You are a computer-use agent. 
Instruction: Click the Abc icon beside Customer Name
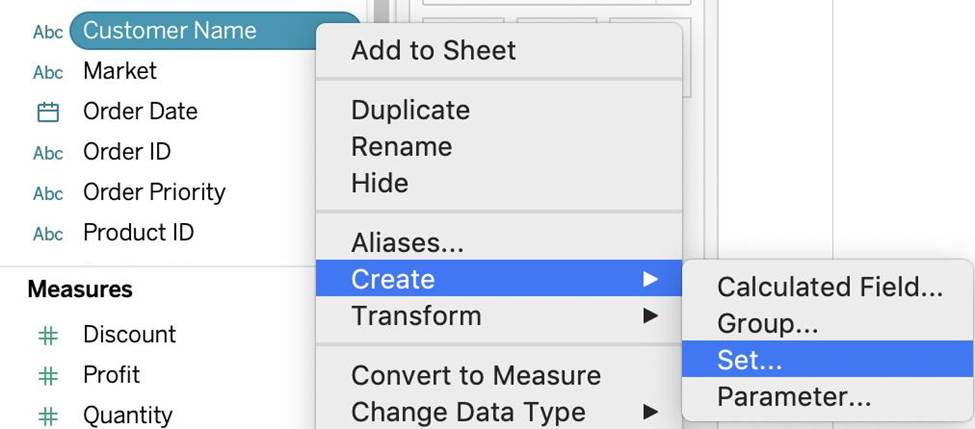48,32
